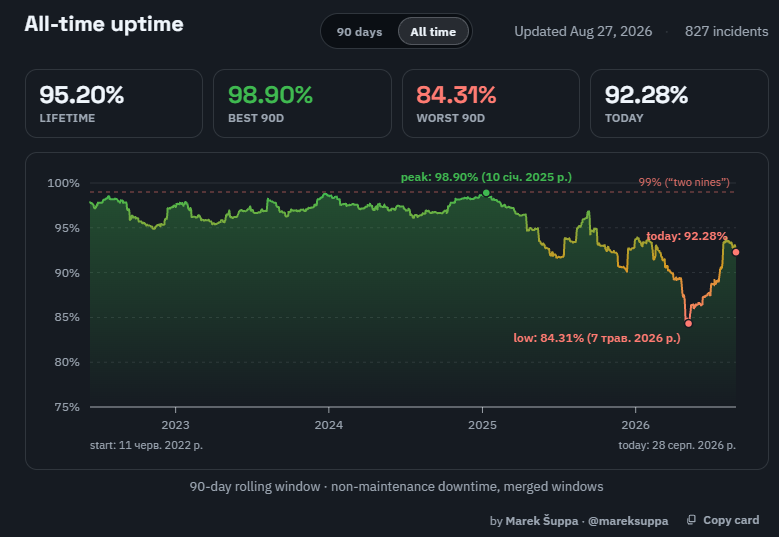Click the 2024 x-axis label

[329, 425]
